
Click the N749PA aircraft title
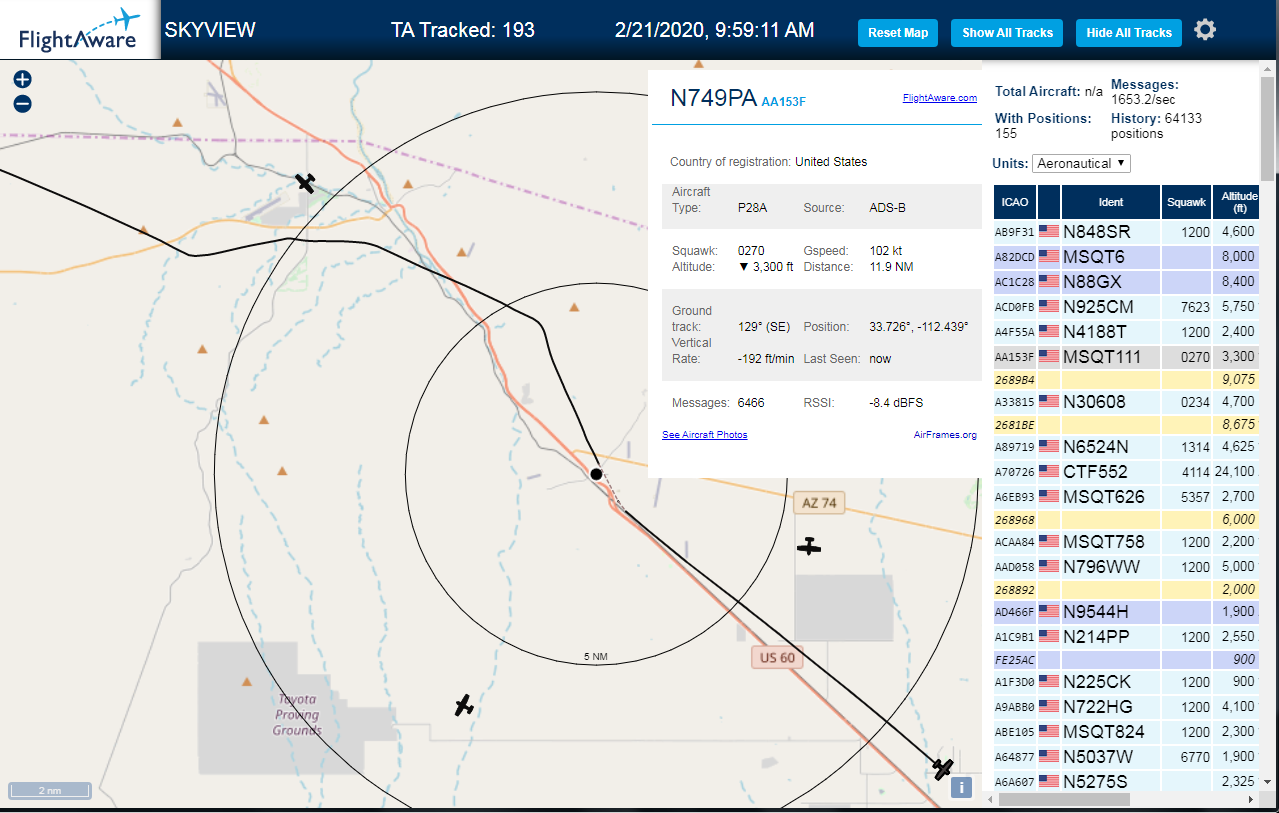pyautogui.click(x=713, y=98)
